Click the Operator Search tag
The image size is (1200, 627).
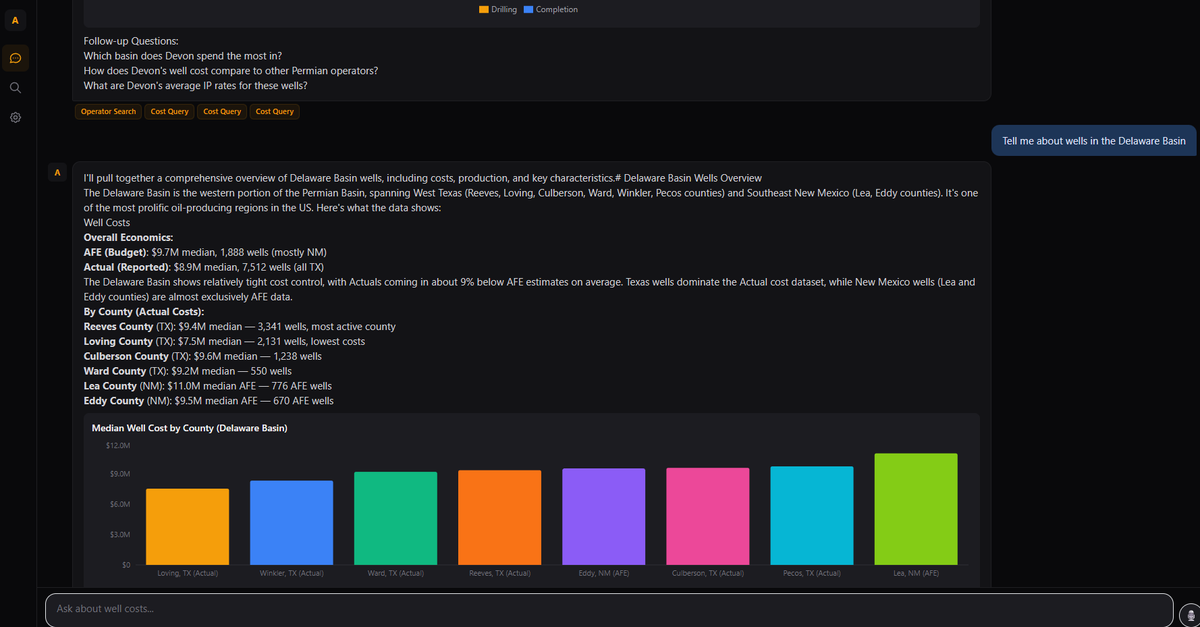coord(109,111)
